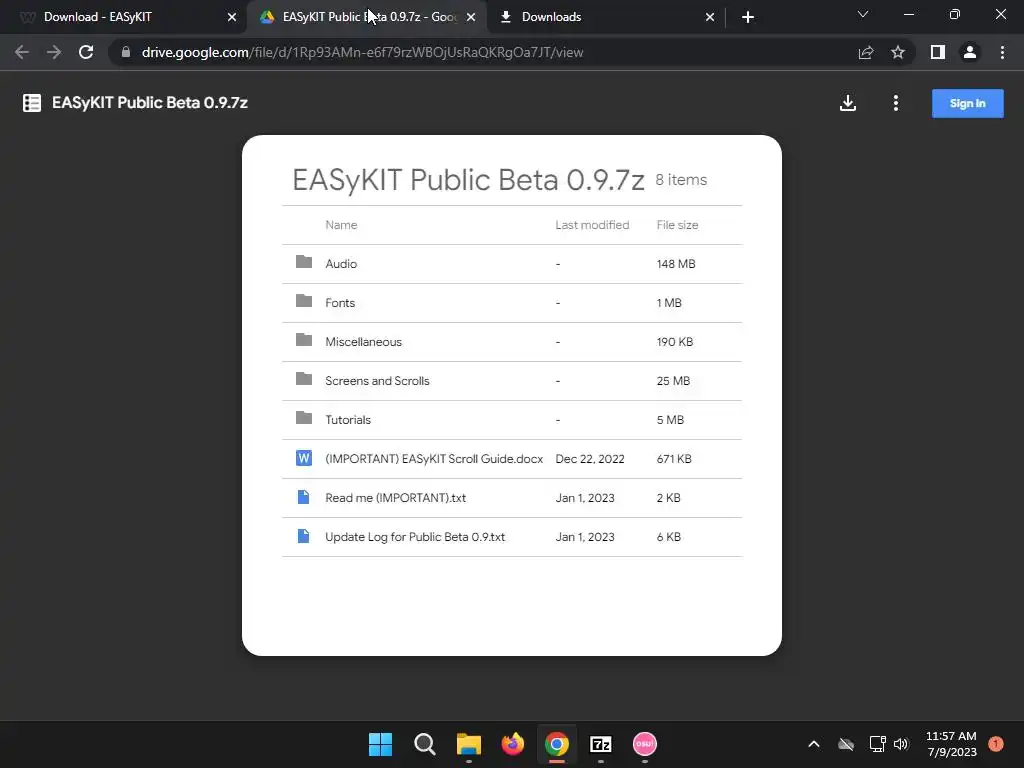Click the Tutorials folder icon
1024x768 pixels.
pos(304,418)
